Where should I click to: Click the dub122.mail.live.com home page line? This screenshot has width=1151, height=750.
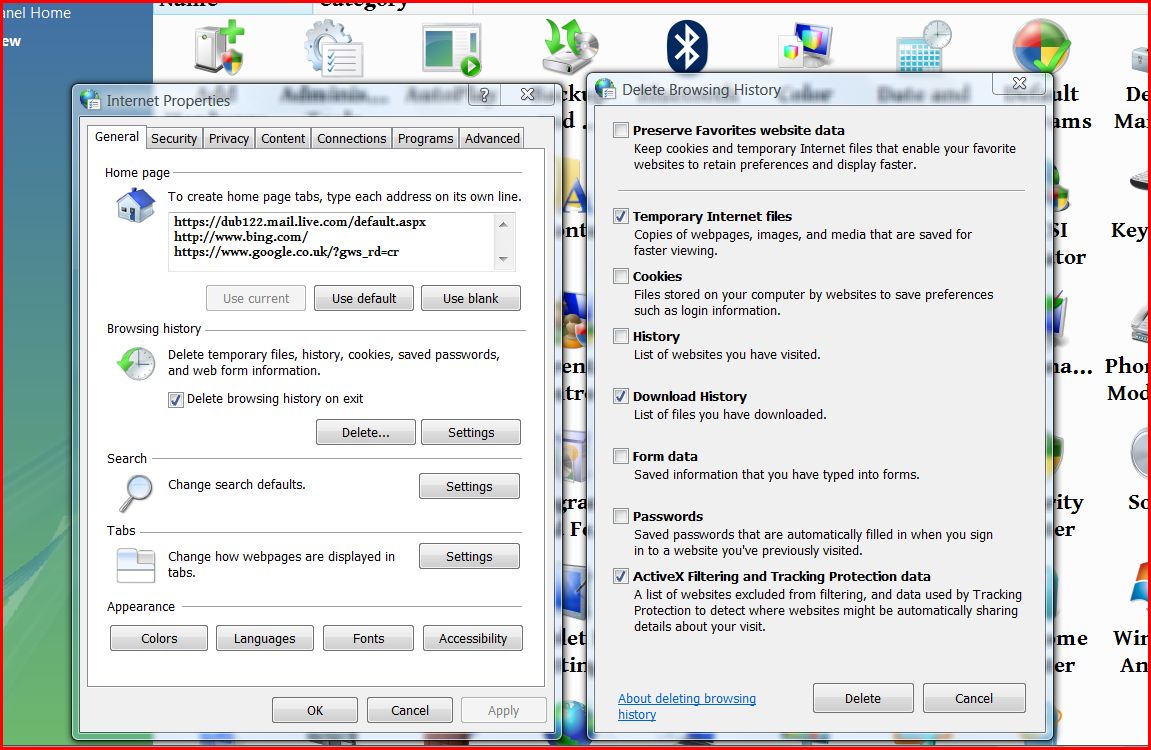(x=299, y=221)
